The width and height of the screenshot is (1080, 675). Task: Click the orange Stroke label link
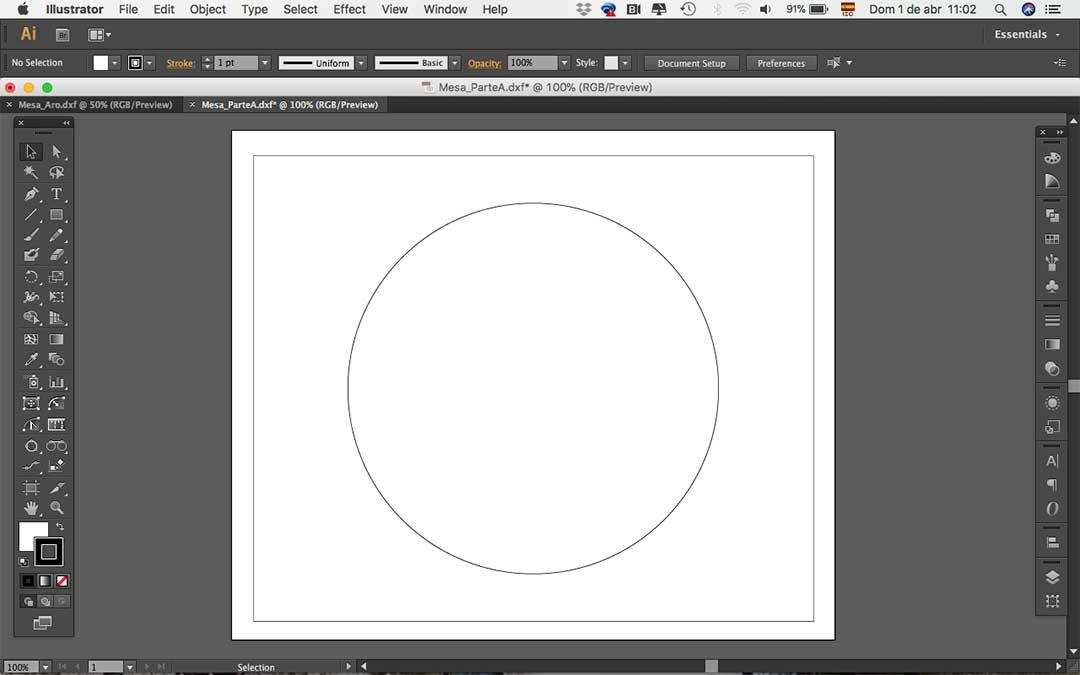[180, 63]
